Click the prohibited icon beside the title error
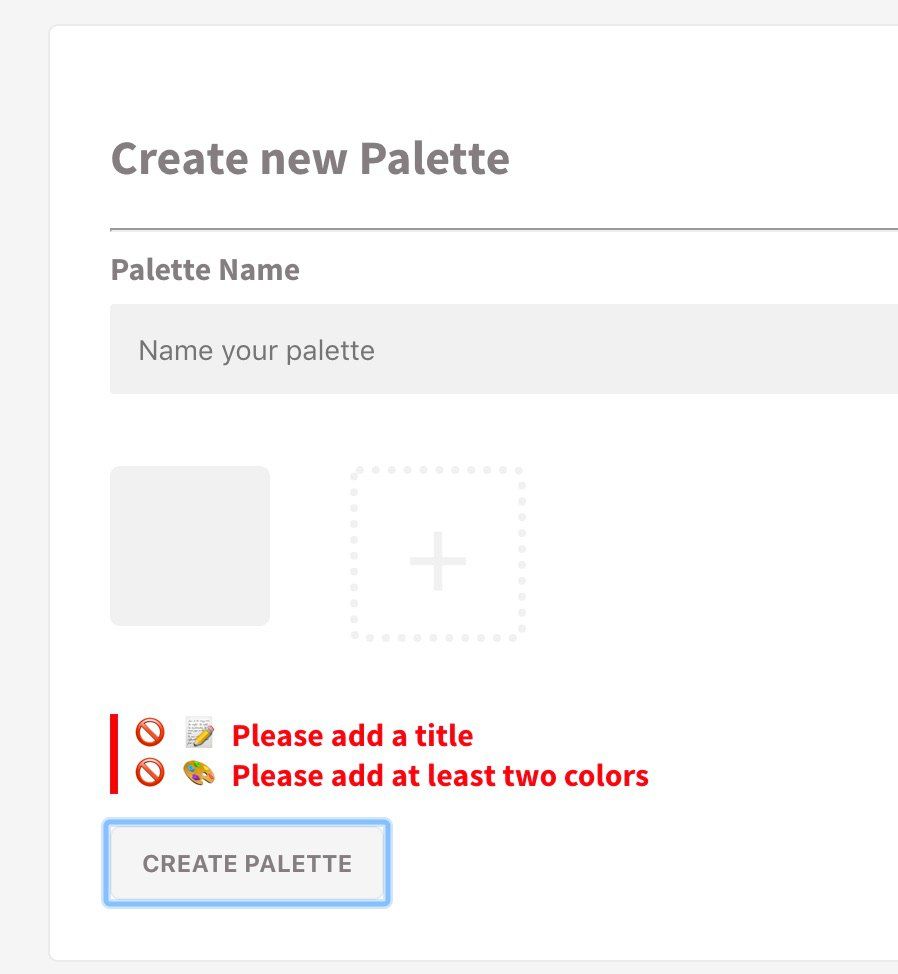Screen dimensions: 898x974 coord(149,734)
